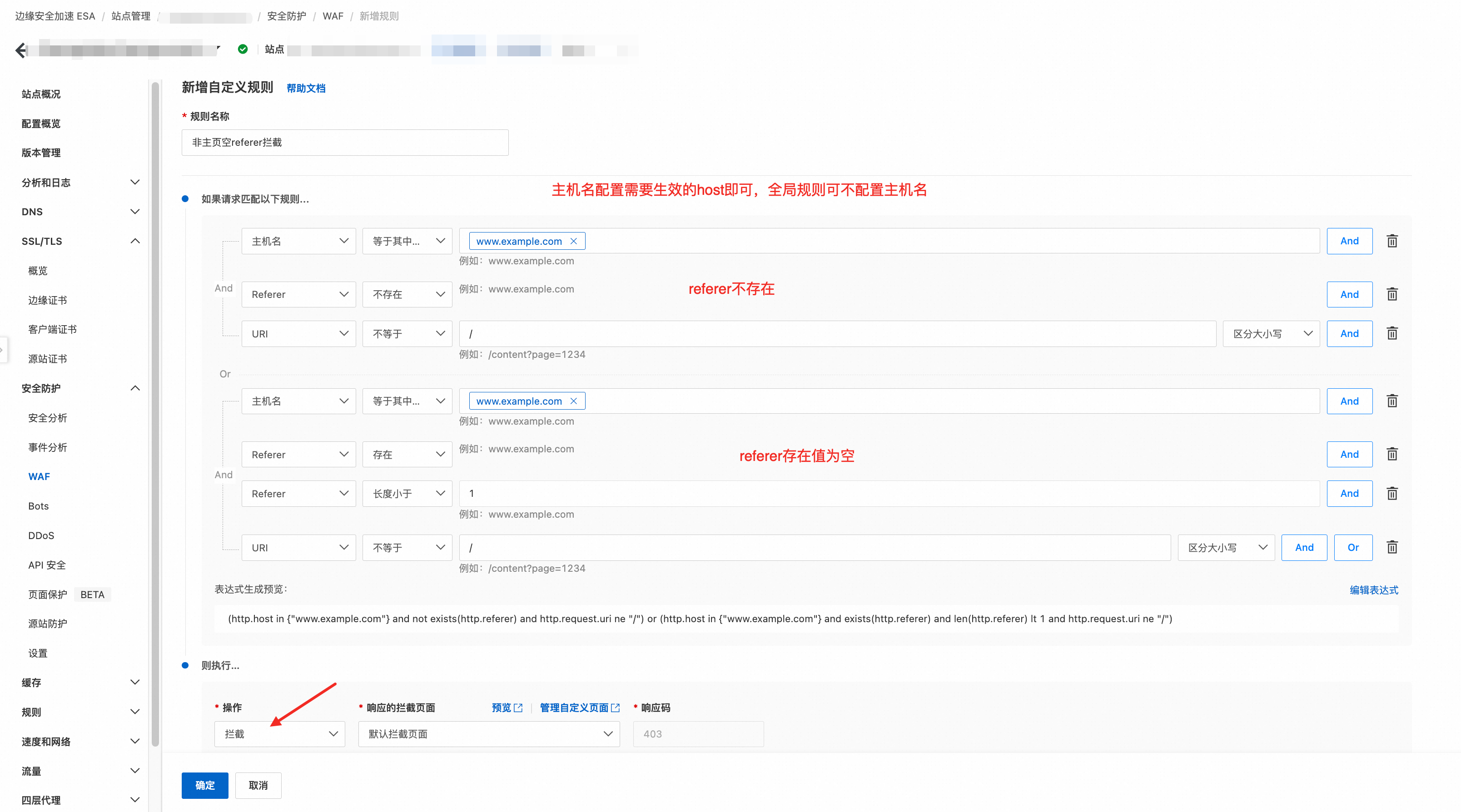Click the back arrow icon
The image size is (1461, 812).
(x=20, y=50)
